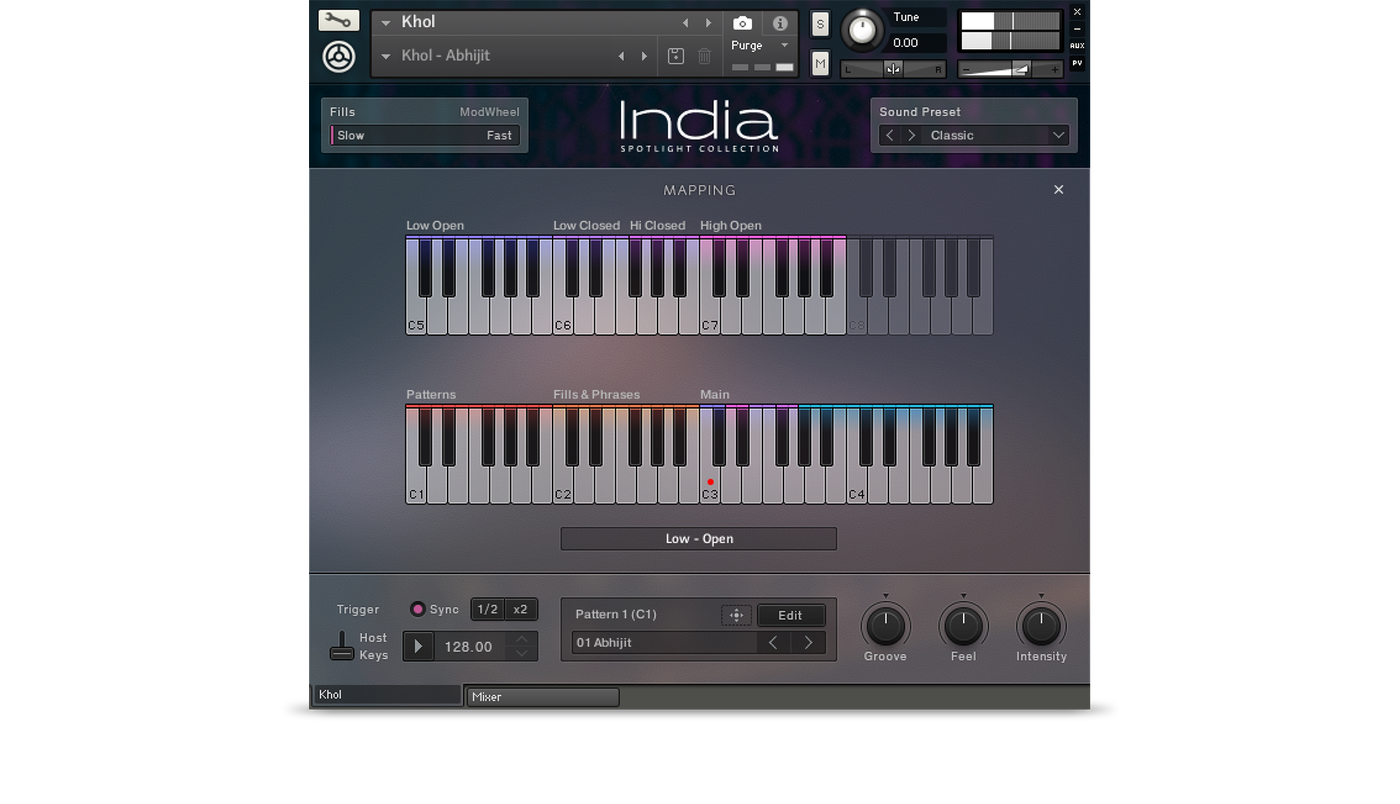Trigger Pattern key C1 on lower keyboard
1400x804 pixels.
[416, 486]
